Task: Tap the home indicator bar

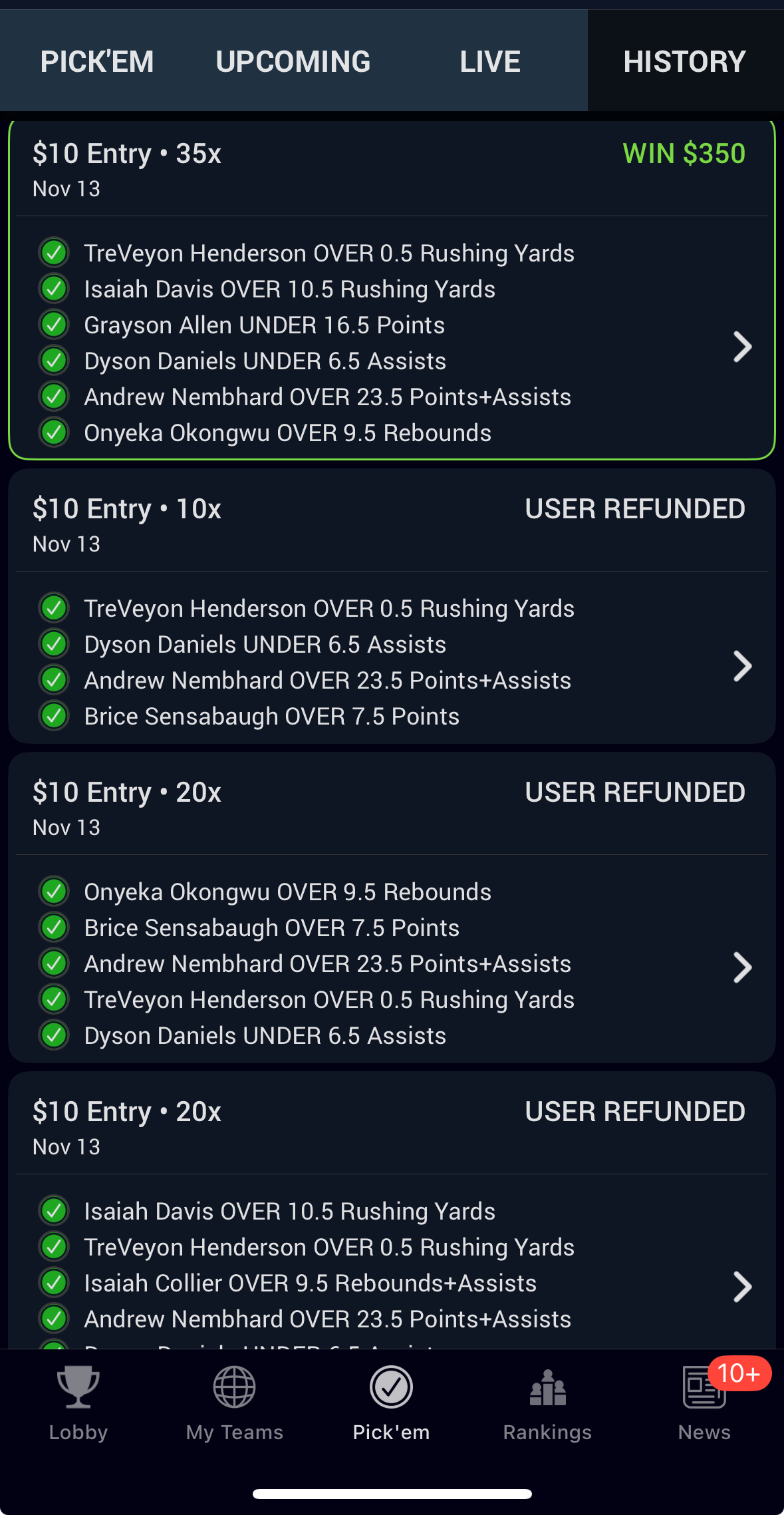Action: (392, 1494)
